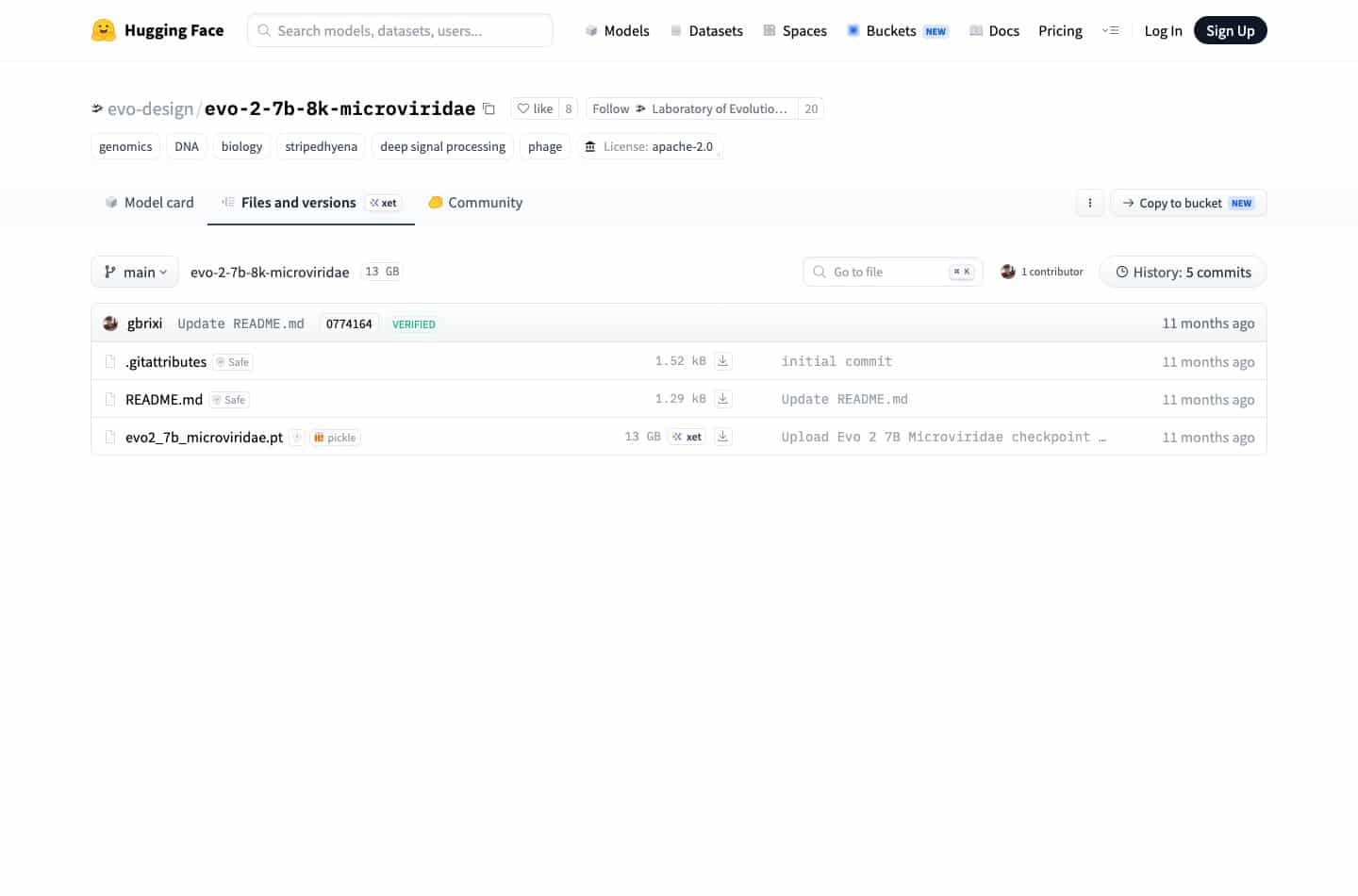Click the VERIFIED badge on latest commit
Image resolution: width=1358 pixels, height=896 pixels.
[x=414, y=324]
